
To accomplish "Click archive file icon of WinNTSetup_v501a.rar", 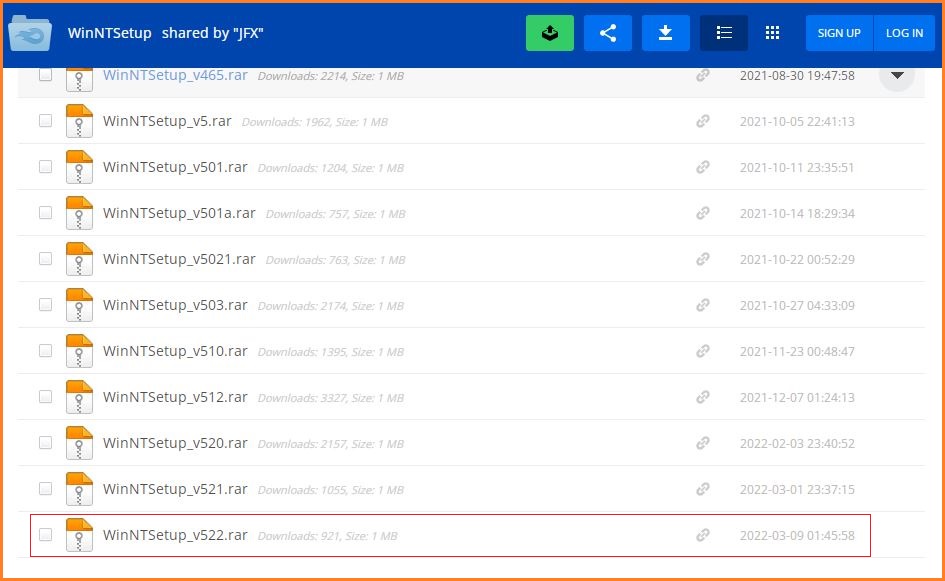I will (x=79, y=213).
